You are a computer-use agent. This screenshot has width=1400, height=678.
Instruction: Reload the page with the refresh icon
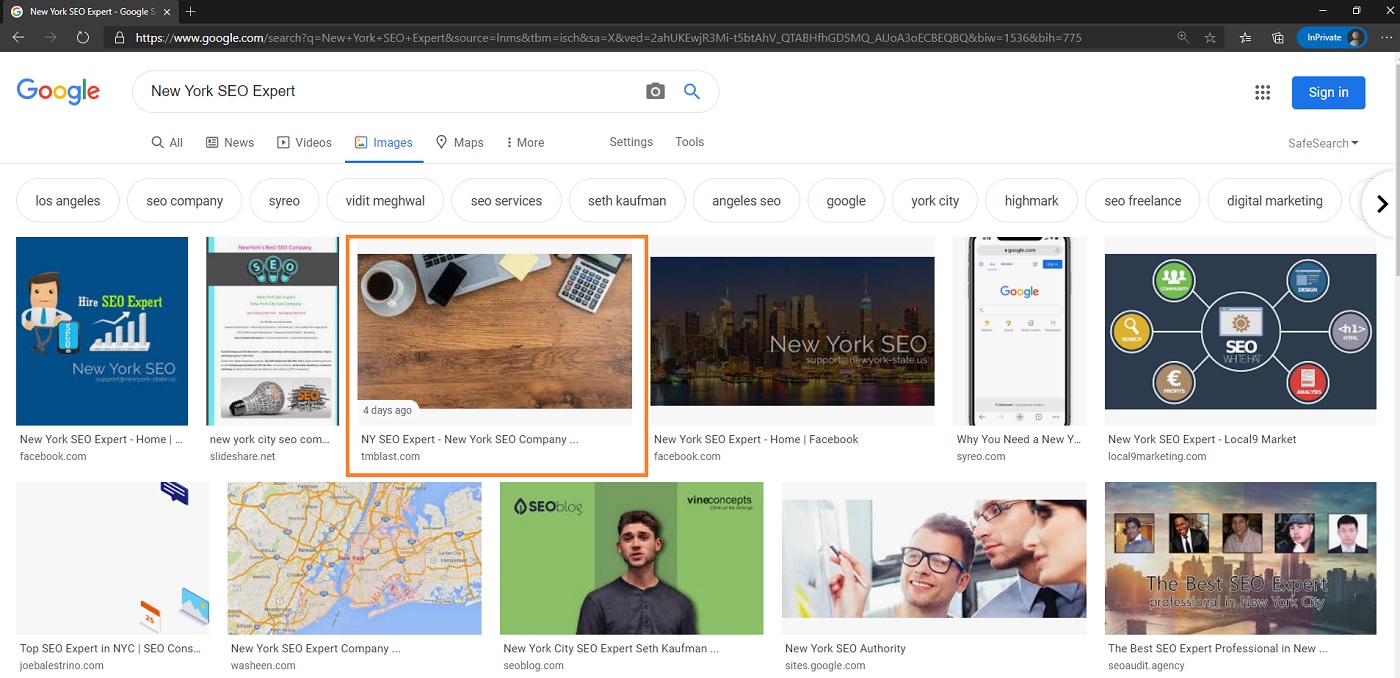83,38
